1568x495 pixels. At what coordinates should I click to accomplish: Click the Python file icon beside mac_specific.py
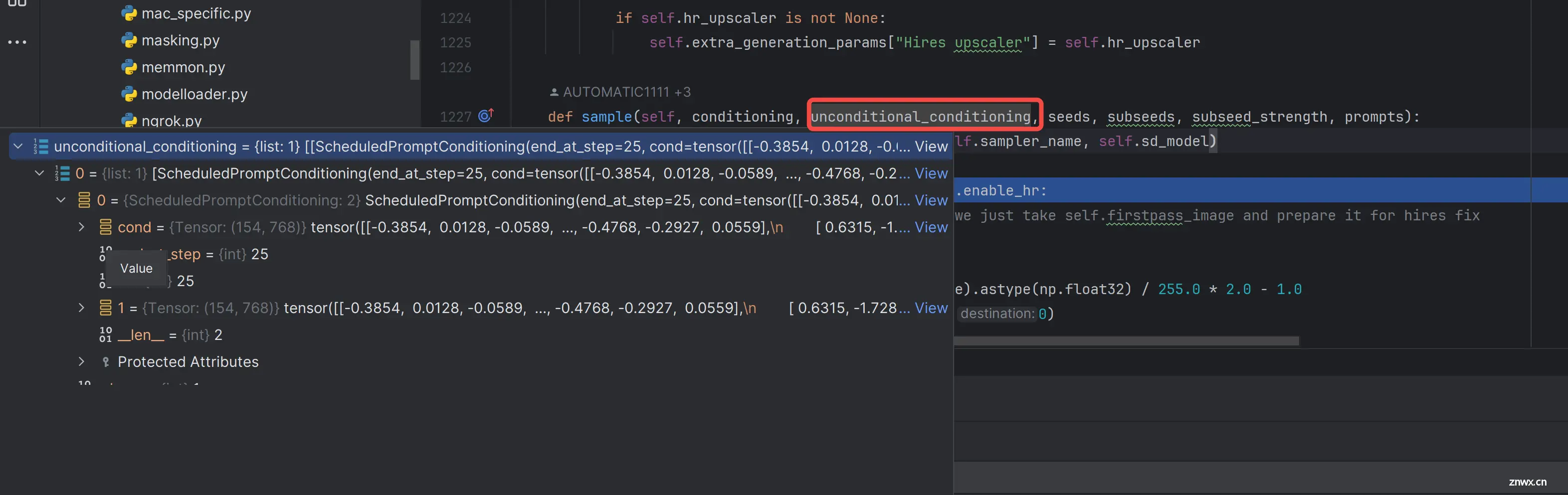(x=129, y=13)
